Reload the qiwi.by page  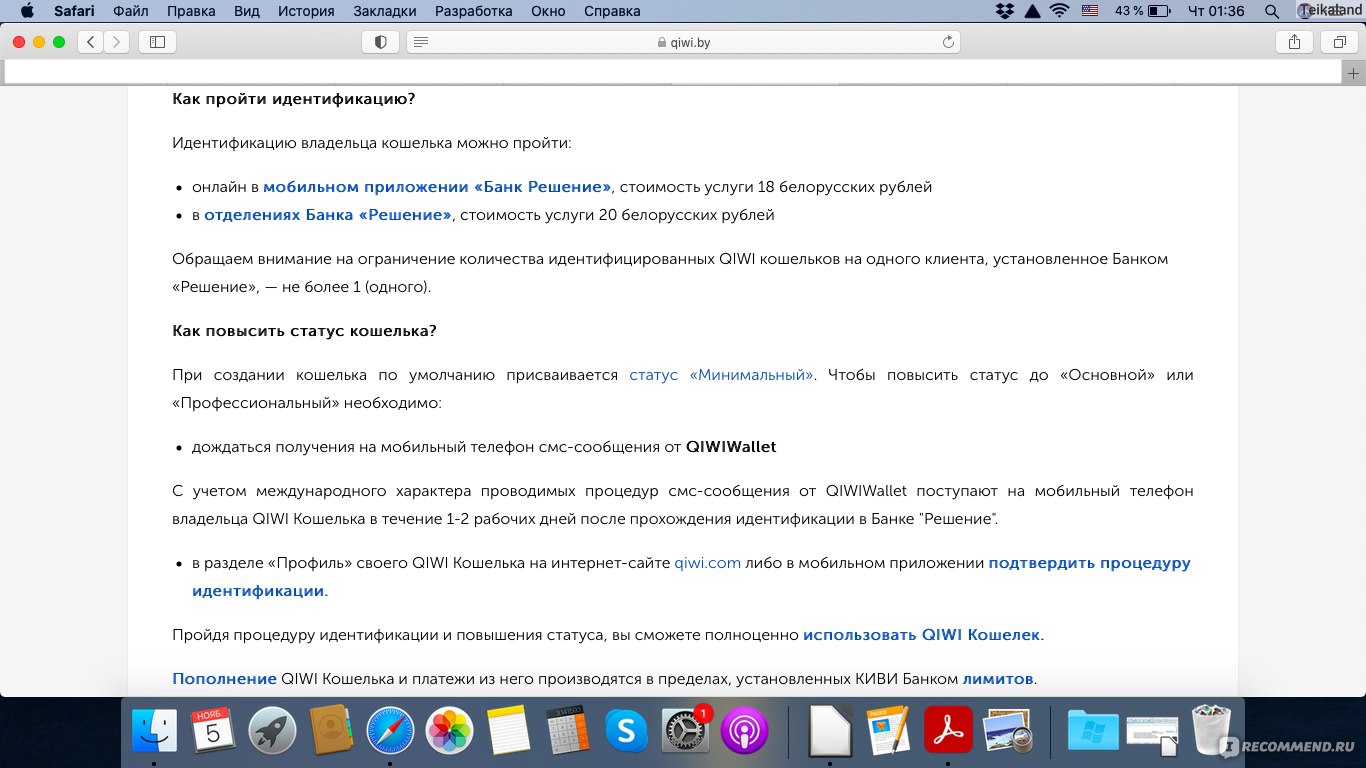click(948, 42)
